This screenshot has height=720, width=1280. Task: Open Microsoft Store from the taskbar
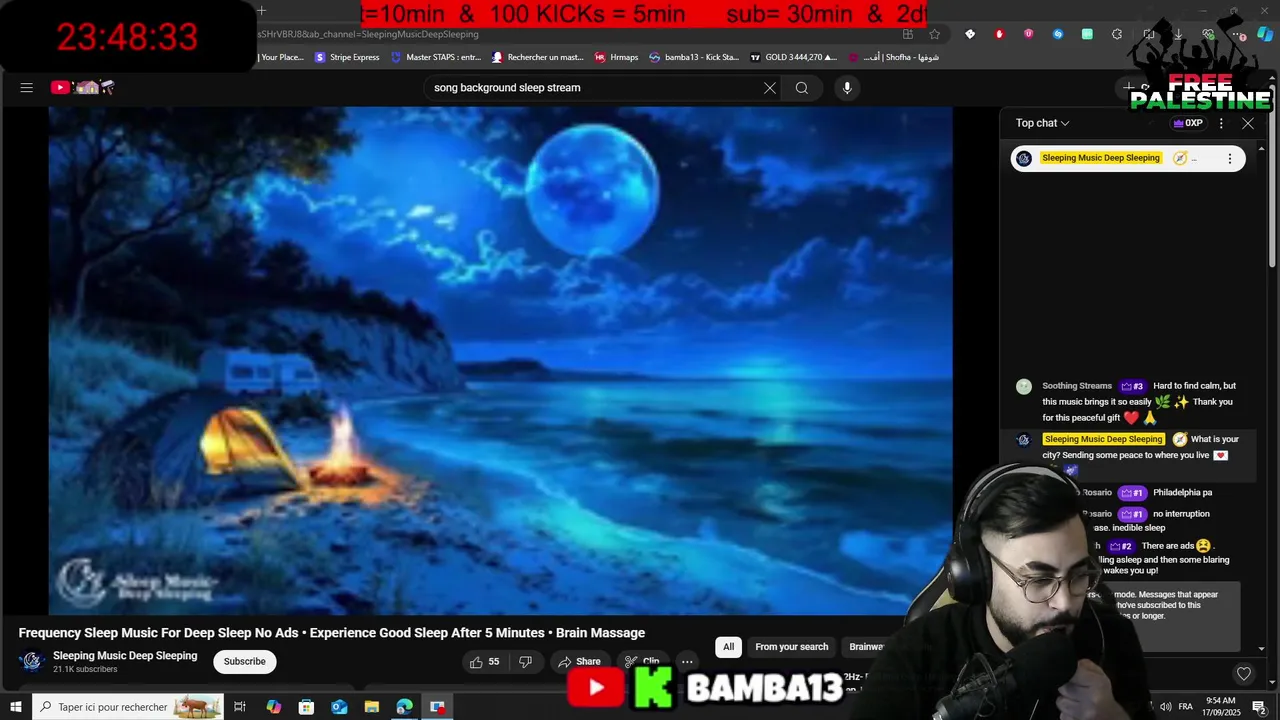(306, 707)
